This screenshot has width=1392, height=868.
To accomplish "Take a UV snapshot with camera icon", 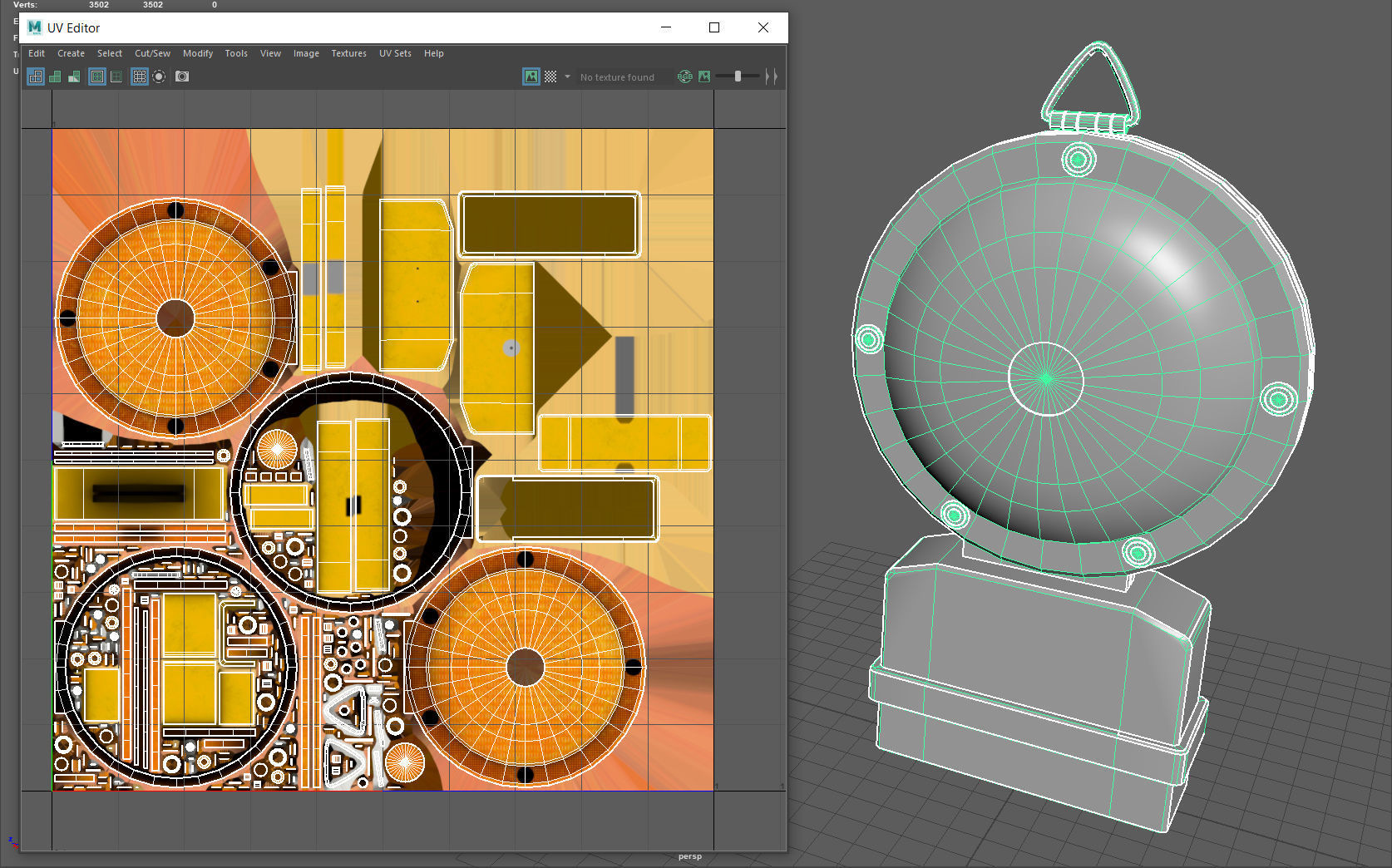I will [182, 76].
